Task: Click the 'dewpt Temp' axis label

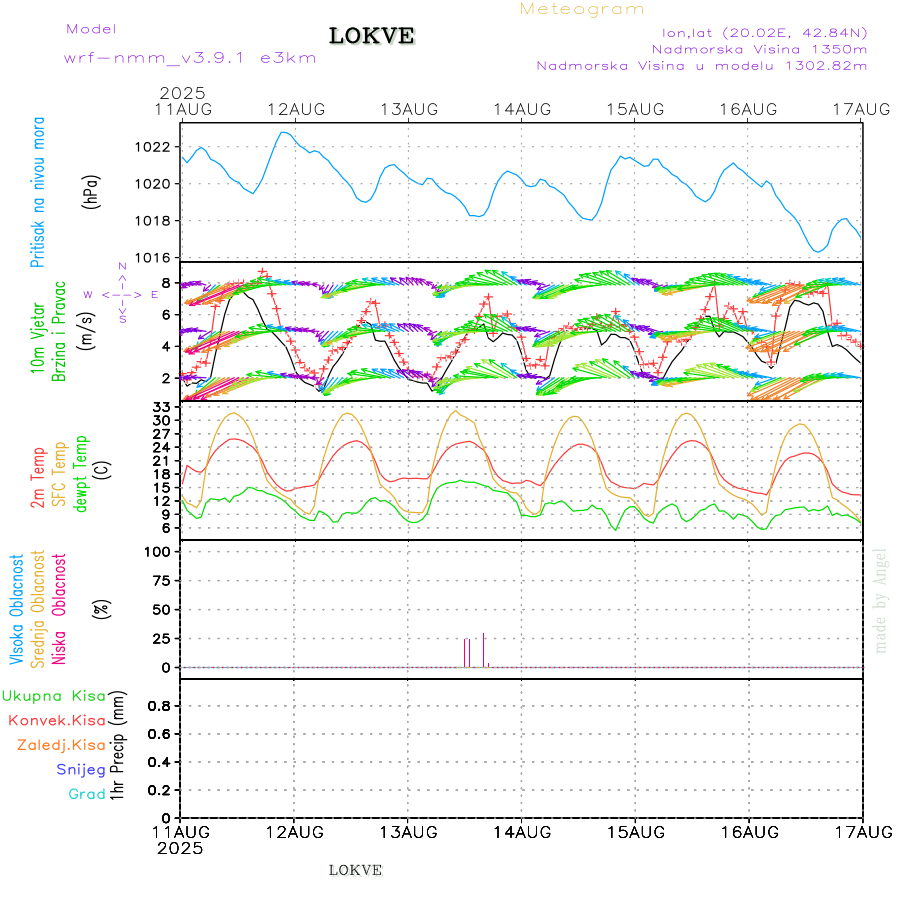Action: click(82, 470)
